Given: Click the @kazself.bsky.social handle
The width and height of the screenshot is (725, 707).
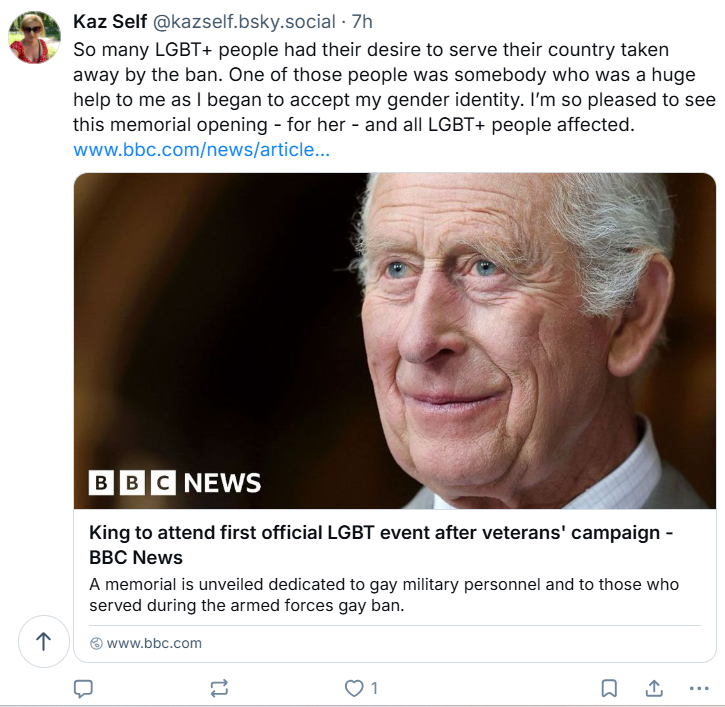Looking at the screenshot, I should point(244,22).
